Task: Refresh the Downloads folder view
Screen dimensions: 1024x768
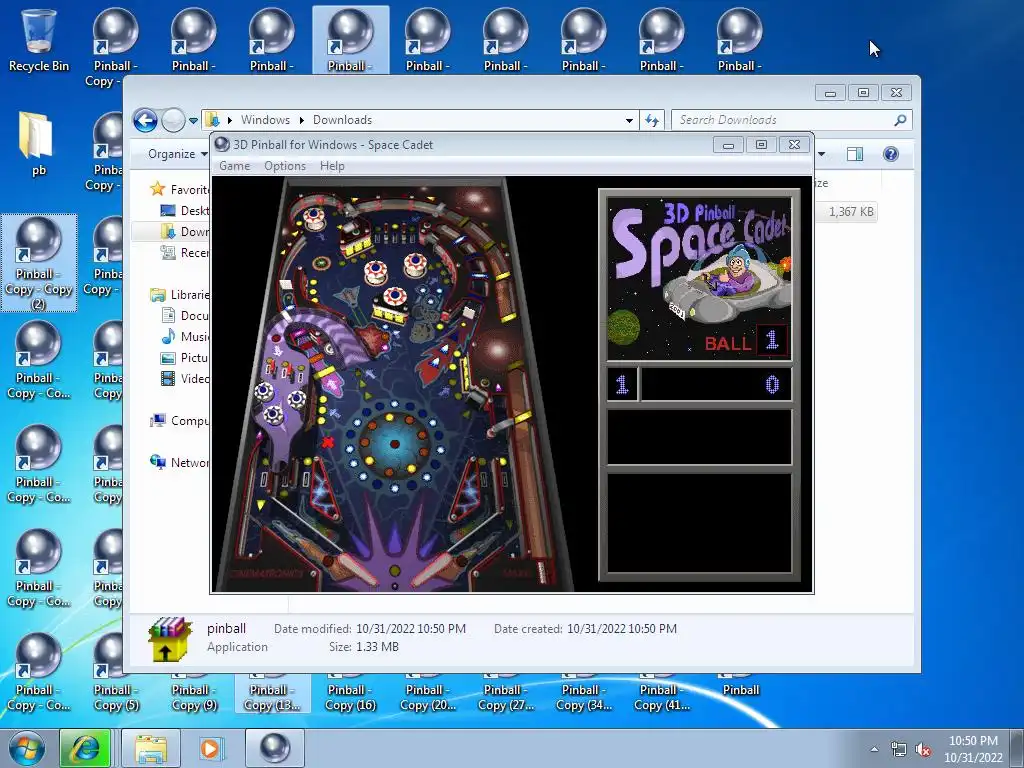Action: click(652, 120)
